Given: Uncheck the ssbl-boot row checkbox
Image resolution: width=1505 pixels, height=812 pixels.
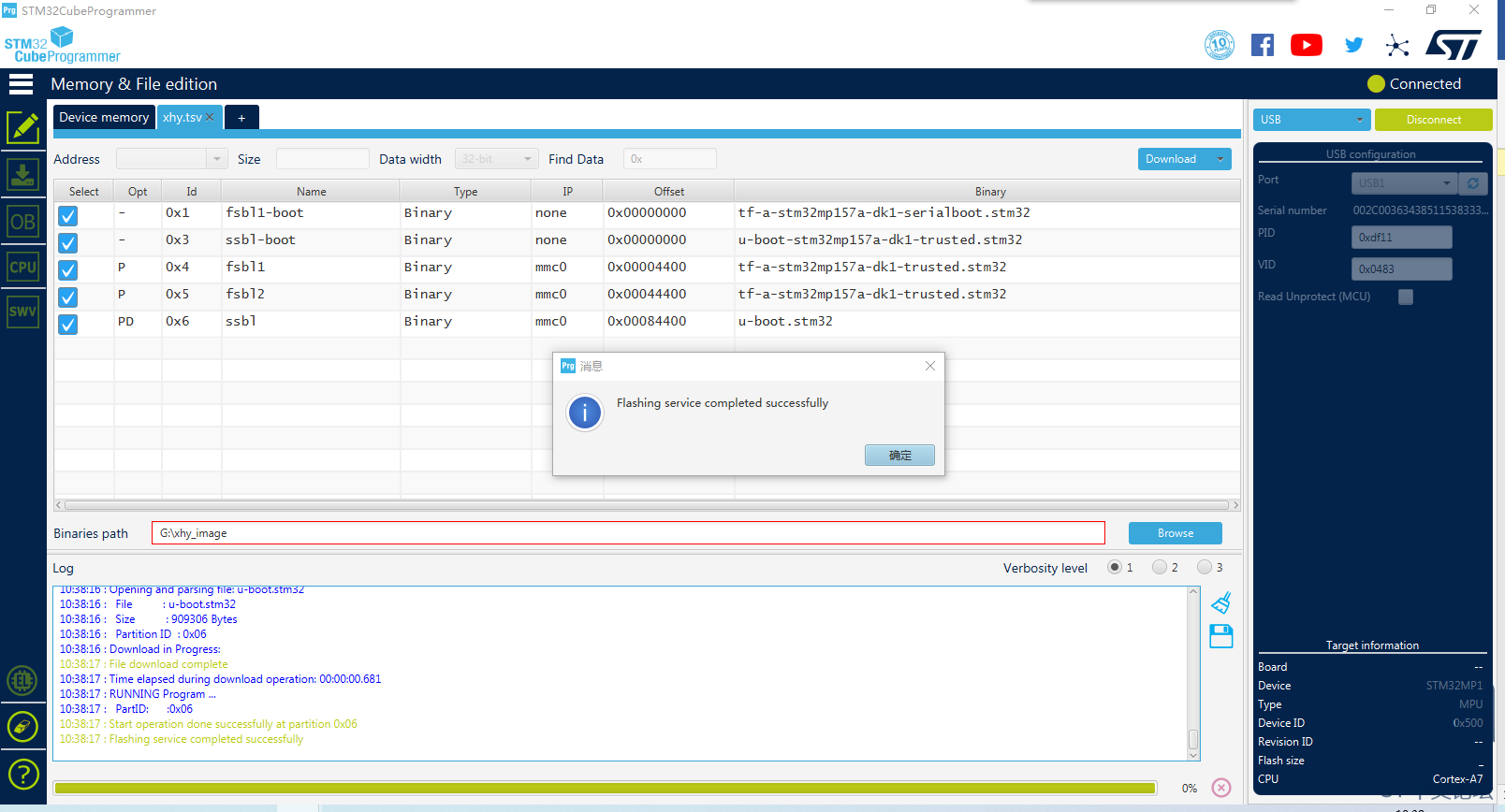Looking at the screenshot, I should pyautogui.click(x=67, y=243).
